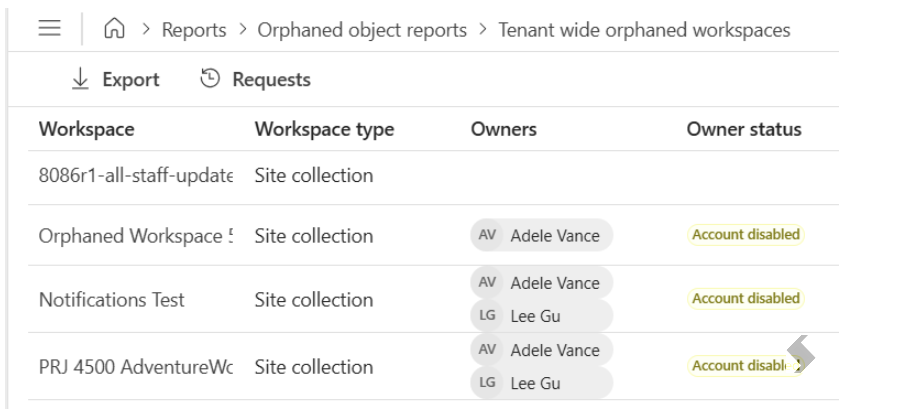The height and width of the screenshot is (410, 903).
Task: Click AV avatar in PRJ 4500 row
Action: coord(487,350)
